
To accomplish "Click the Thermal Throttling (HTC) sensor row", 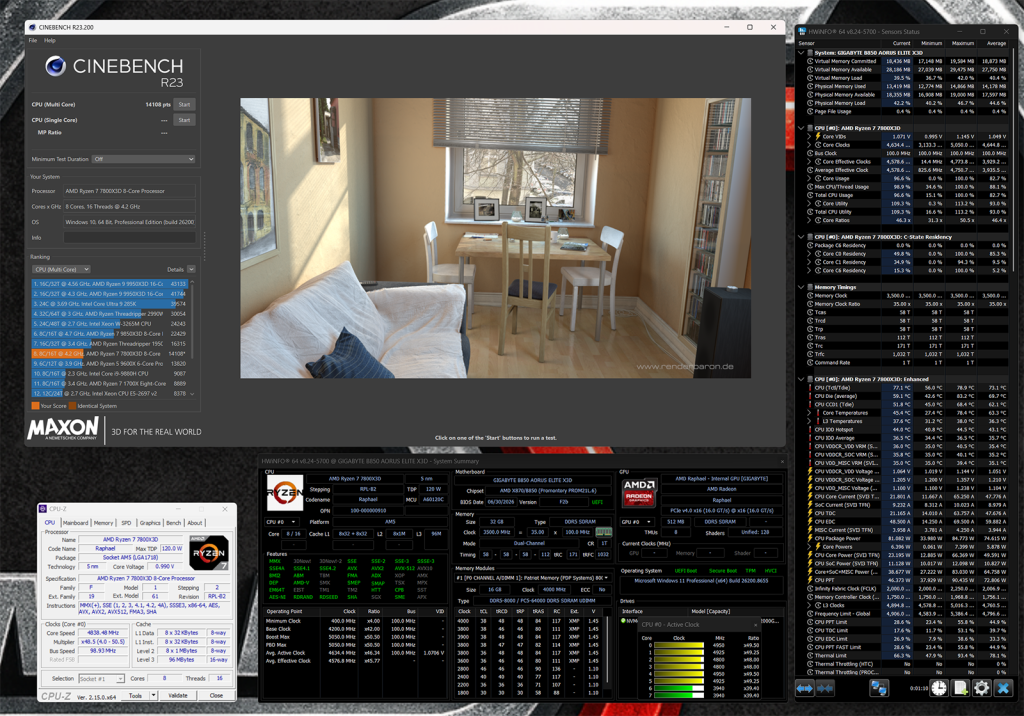I will click(x=907, y=664).
